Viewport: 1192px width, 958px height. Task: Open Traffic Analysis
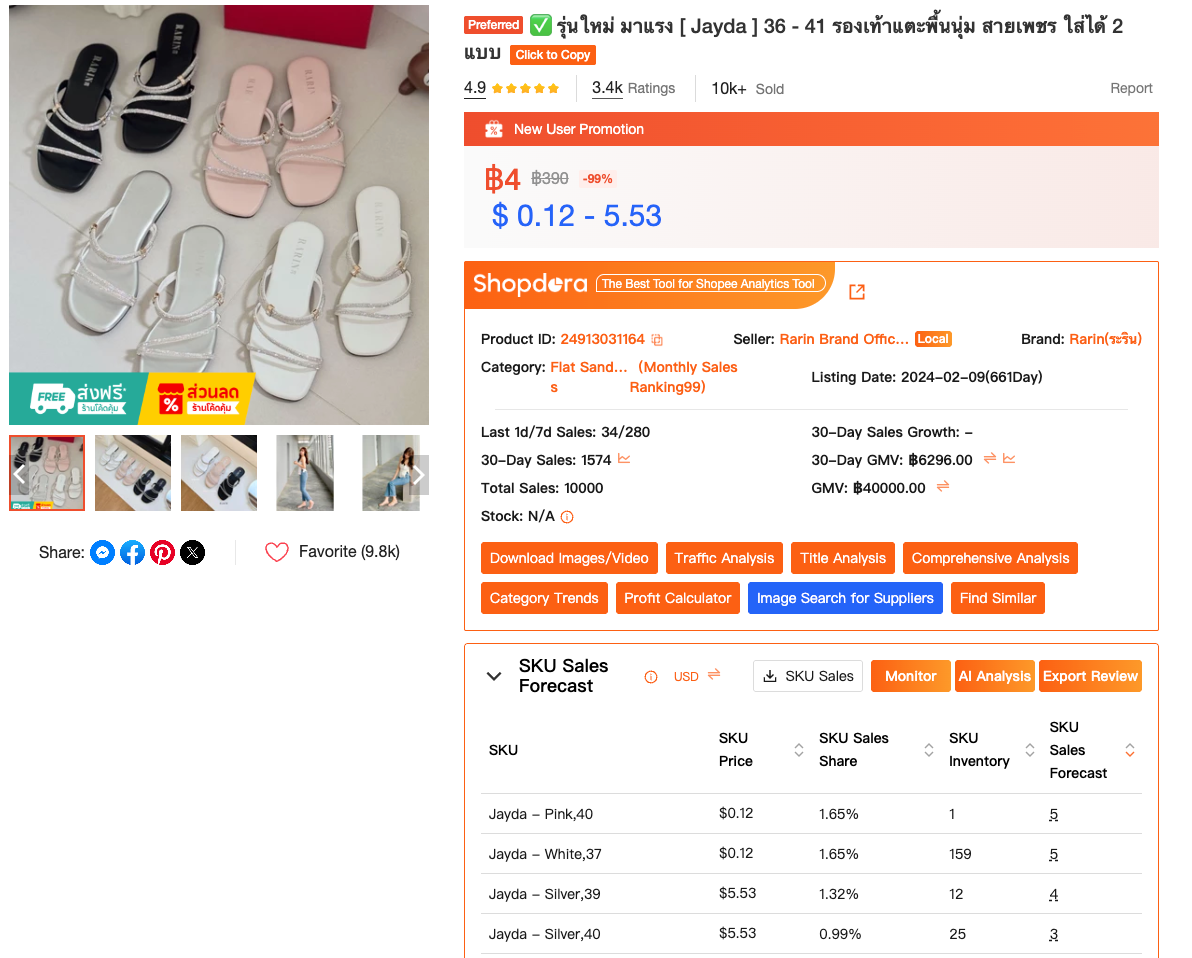pos(724,558)
